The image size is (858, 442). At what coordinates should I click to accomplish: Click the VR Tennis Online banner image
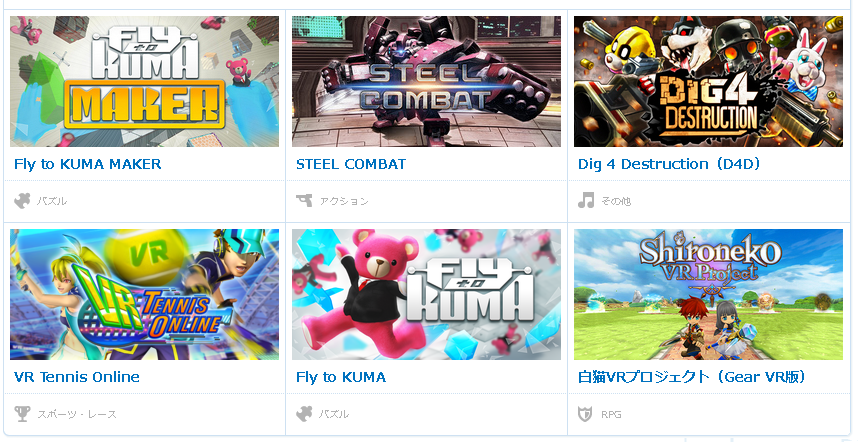pos(144,294)
